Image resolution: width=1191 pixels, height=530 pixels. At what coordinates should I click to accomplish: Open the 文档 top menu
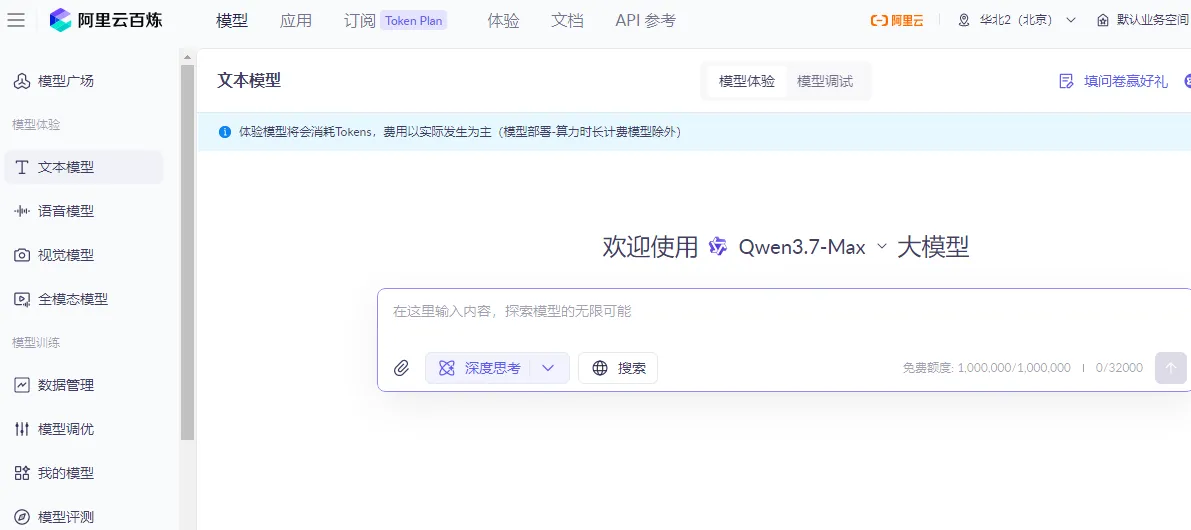click(567, 21)
